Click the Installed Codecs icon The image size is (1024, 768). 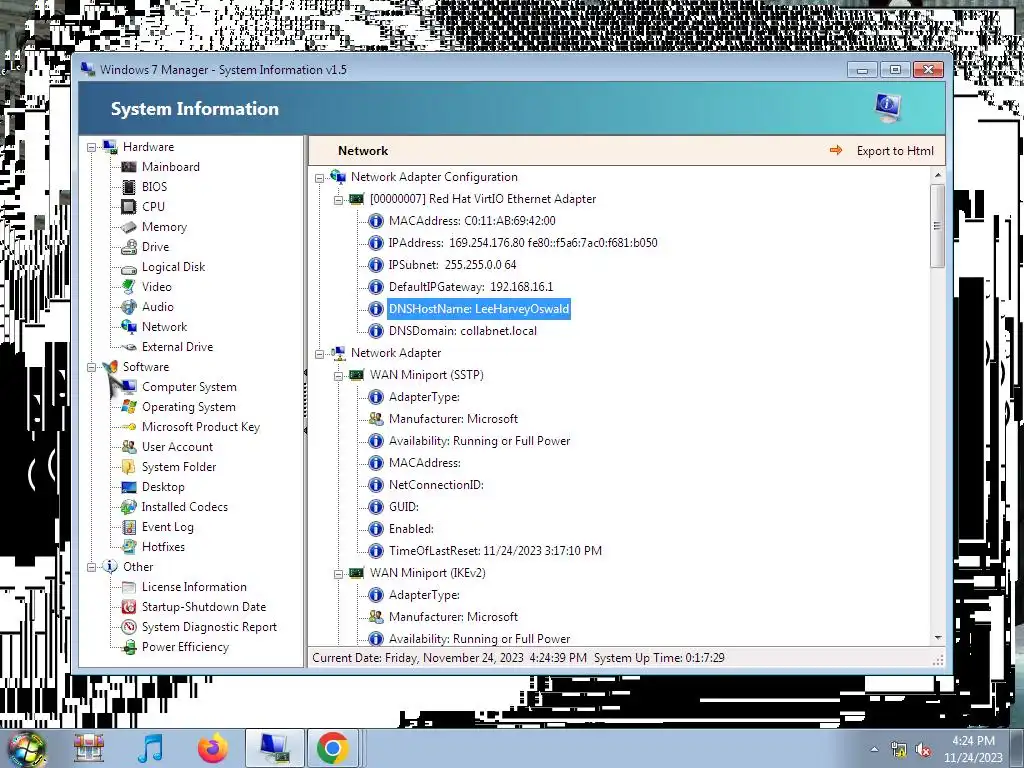point(129,507)
